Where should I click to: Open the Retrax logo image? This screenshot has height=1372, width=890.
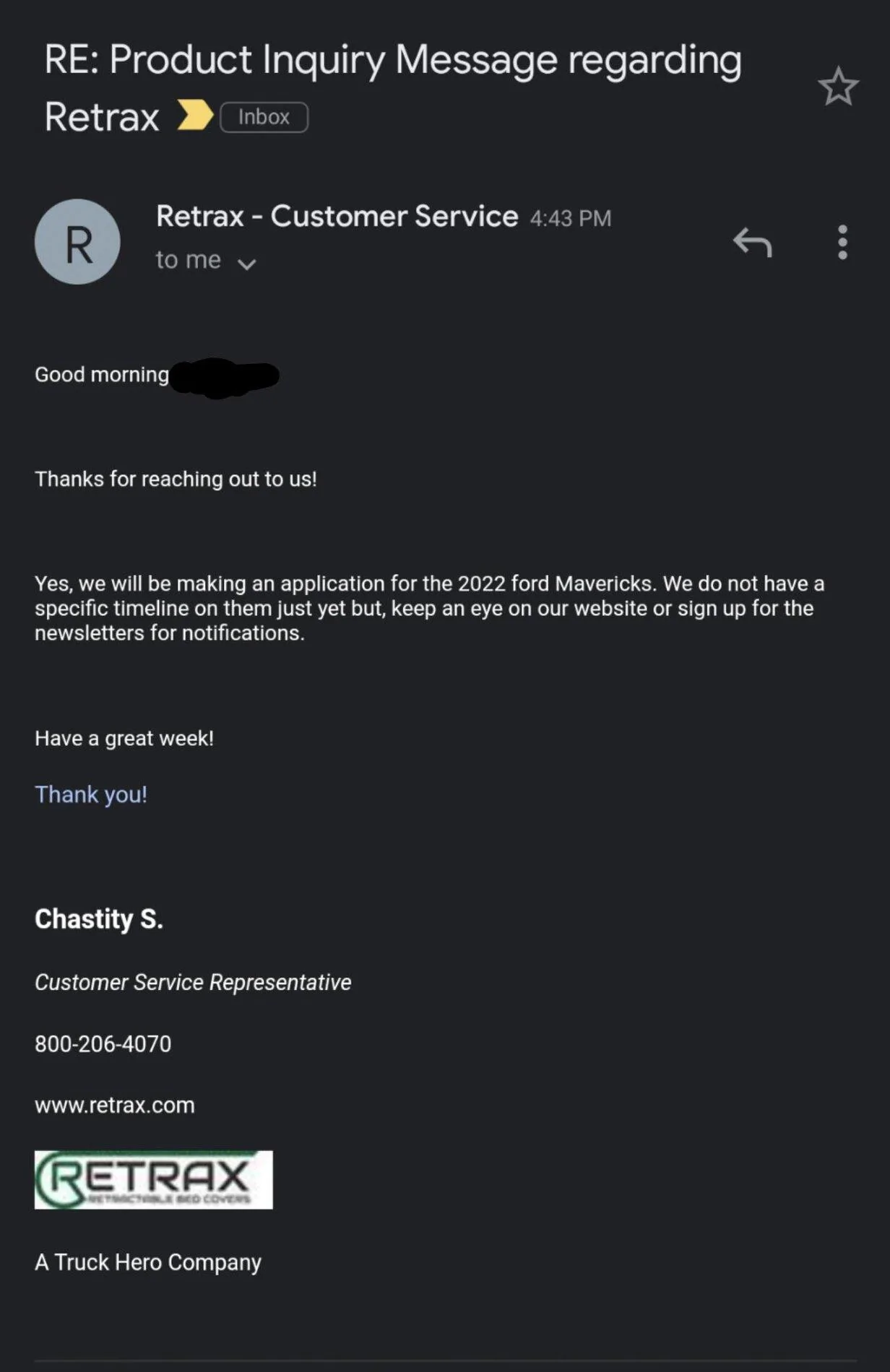tap(154, 1180)
